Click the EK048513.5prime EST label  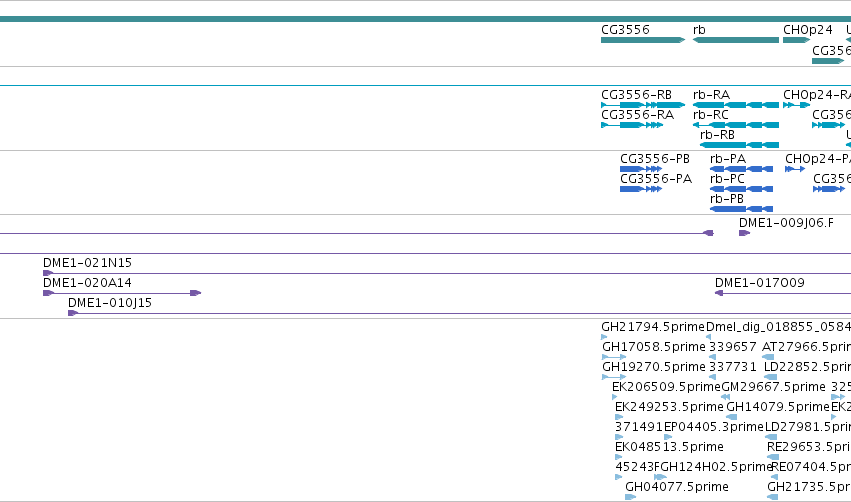coord(669,447)
